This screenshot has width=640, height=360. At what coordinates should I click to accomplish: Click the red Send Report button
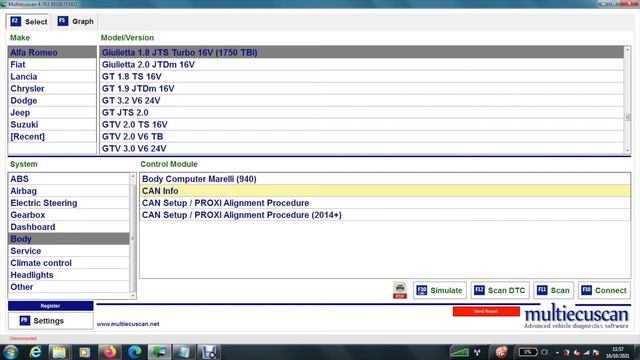(x=486, y=311)
